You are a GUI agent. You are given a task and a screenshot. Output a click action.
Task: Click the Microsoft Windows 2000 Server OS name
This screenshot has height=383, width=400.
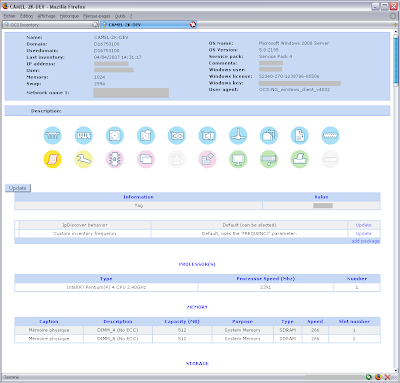tap(294, 43)
